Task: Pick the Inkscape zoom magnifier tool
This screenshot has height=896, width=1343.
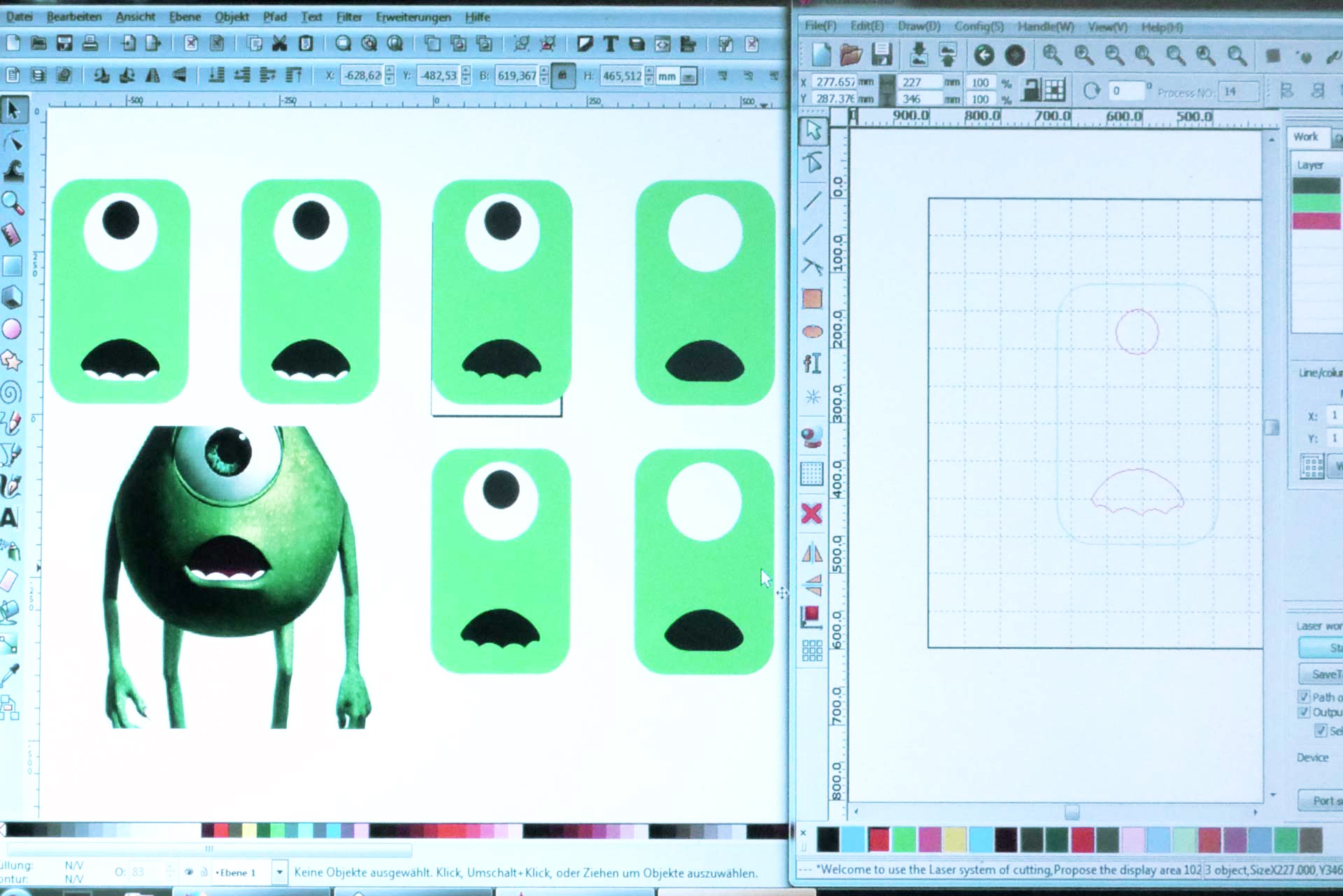Action: coord(12,204)
